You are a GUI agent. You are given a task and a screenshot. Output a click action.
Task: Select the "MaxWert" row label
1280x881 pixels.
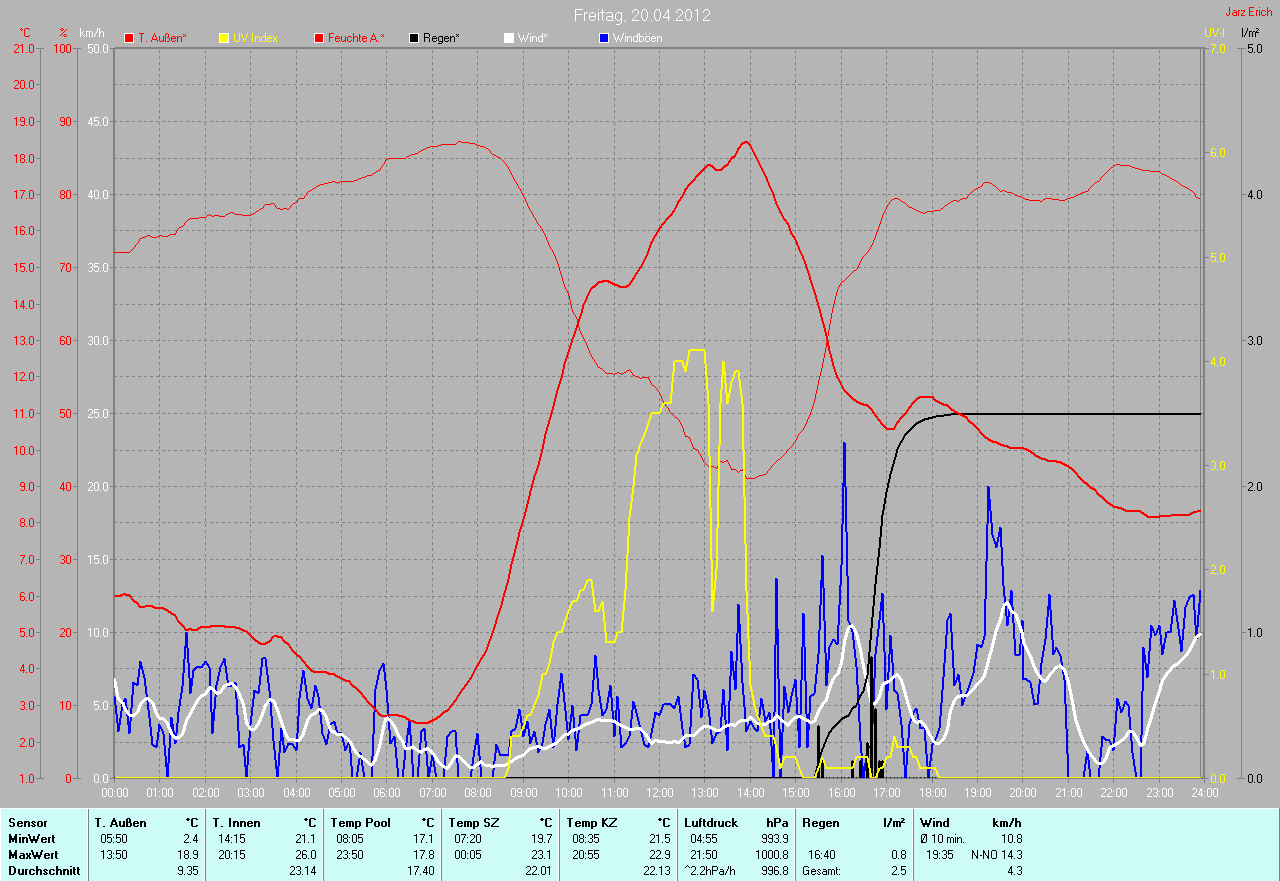click(x=33, y=855)
